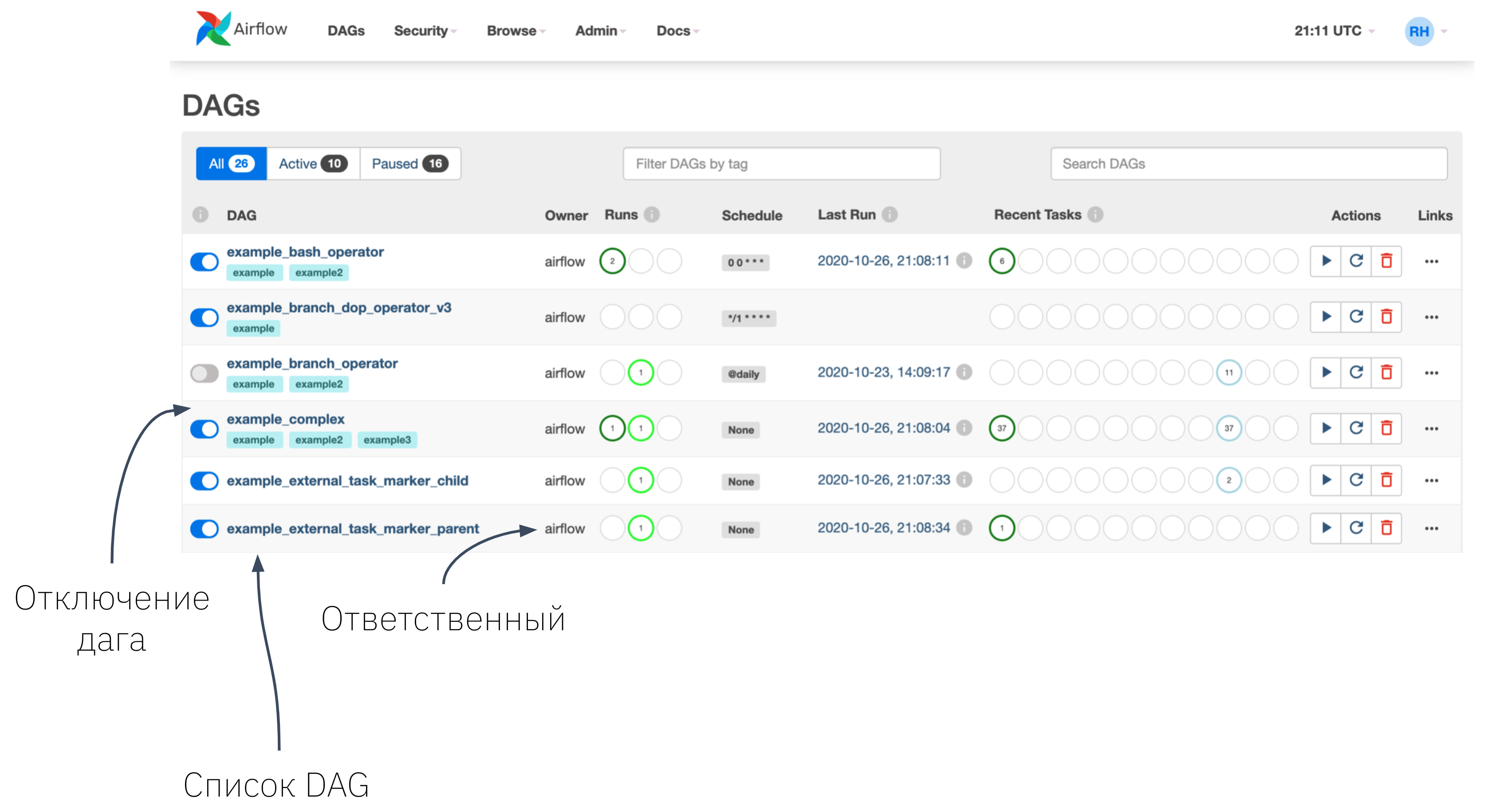Viewport: 1512px width, 809px height.
Task: Click info icon left of DAG header
Action: tap(200, 215)
